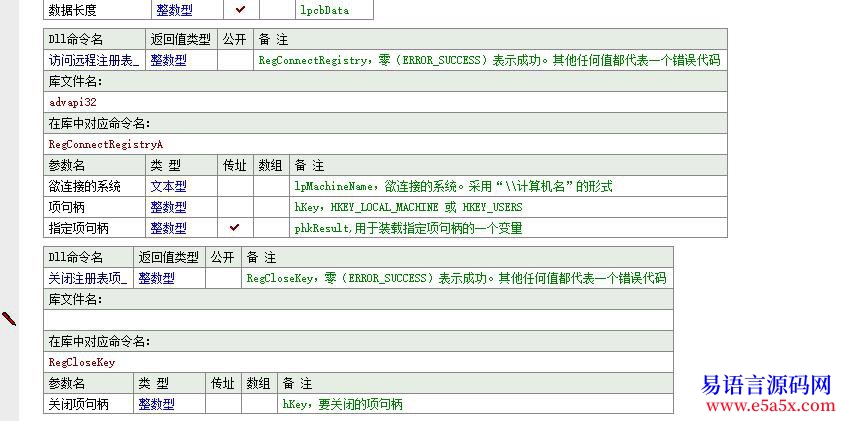The image size is (860, 421).
Task: Select 整数型 type of 关闭项句柄
Action: point(156,404)
